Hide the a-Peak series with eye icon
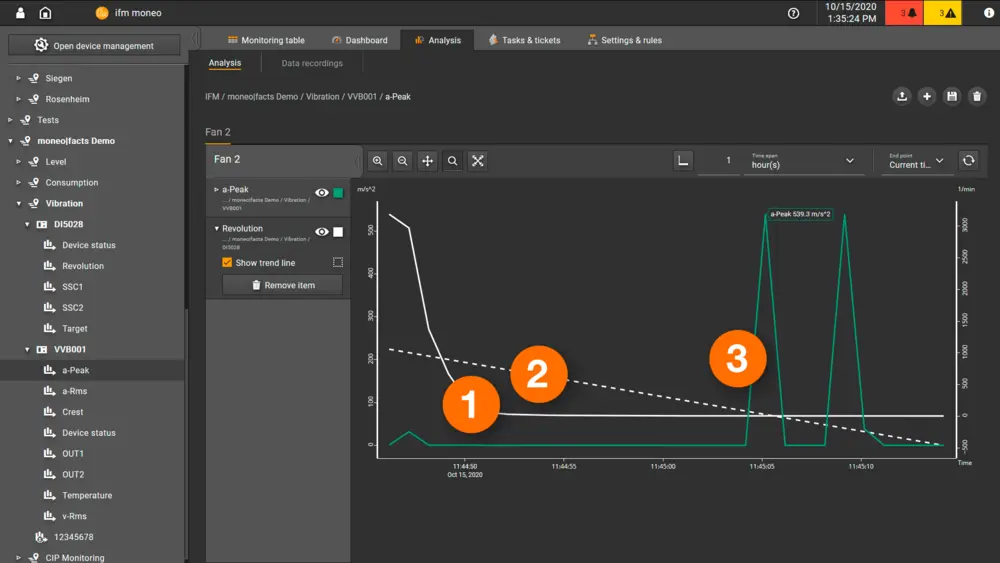Viewport: 1000px width, 563px height. [322, 193]
